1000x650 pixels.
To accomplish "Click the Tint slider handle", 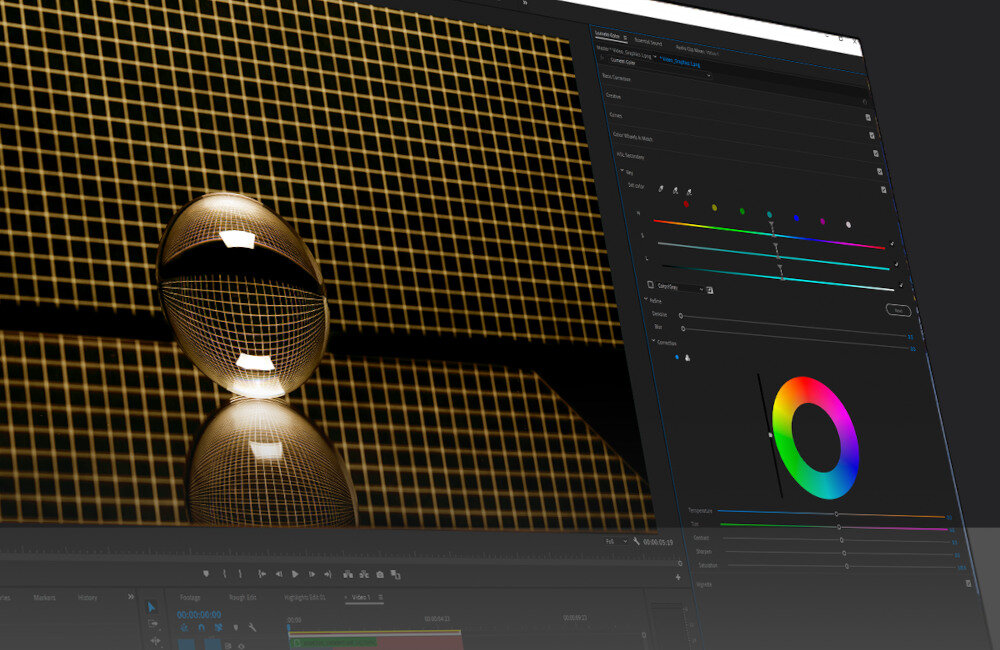I will tap(839, 527).
